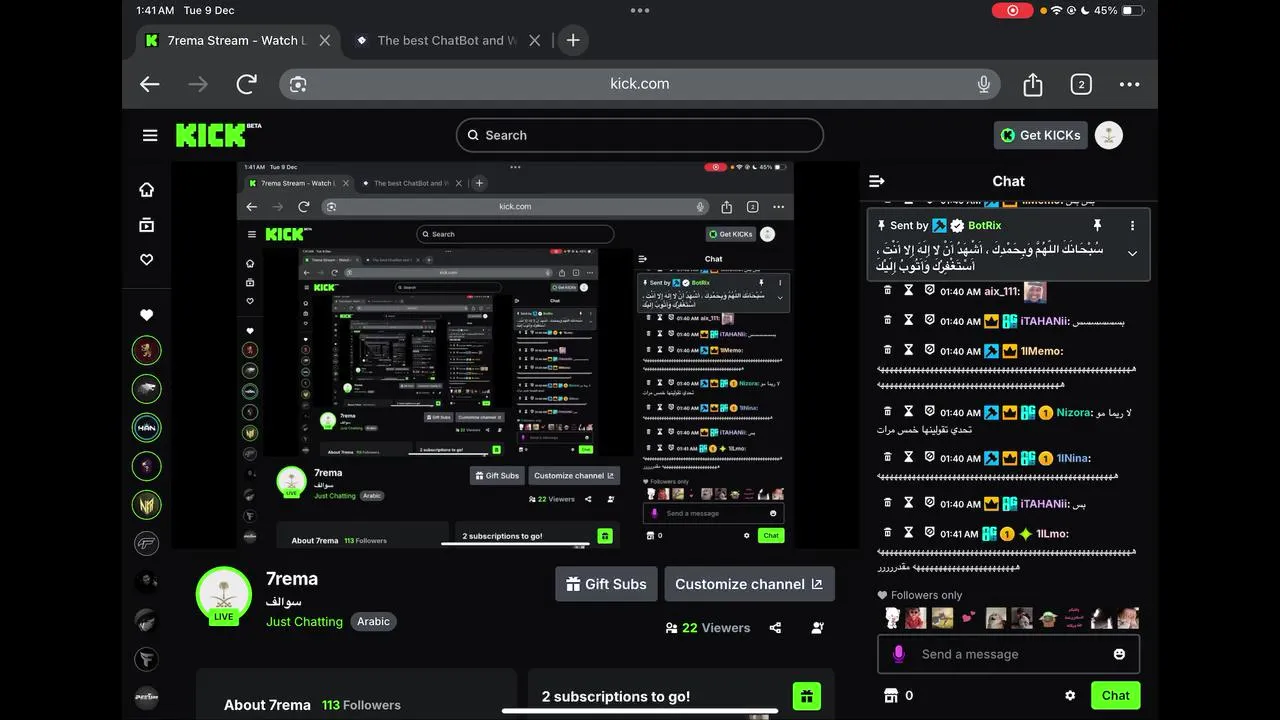Viewport: 1280px width, 720px height.
Task: Switch to The best ChatBot tab
Action: point(447,40)
